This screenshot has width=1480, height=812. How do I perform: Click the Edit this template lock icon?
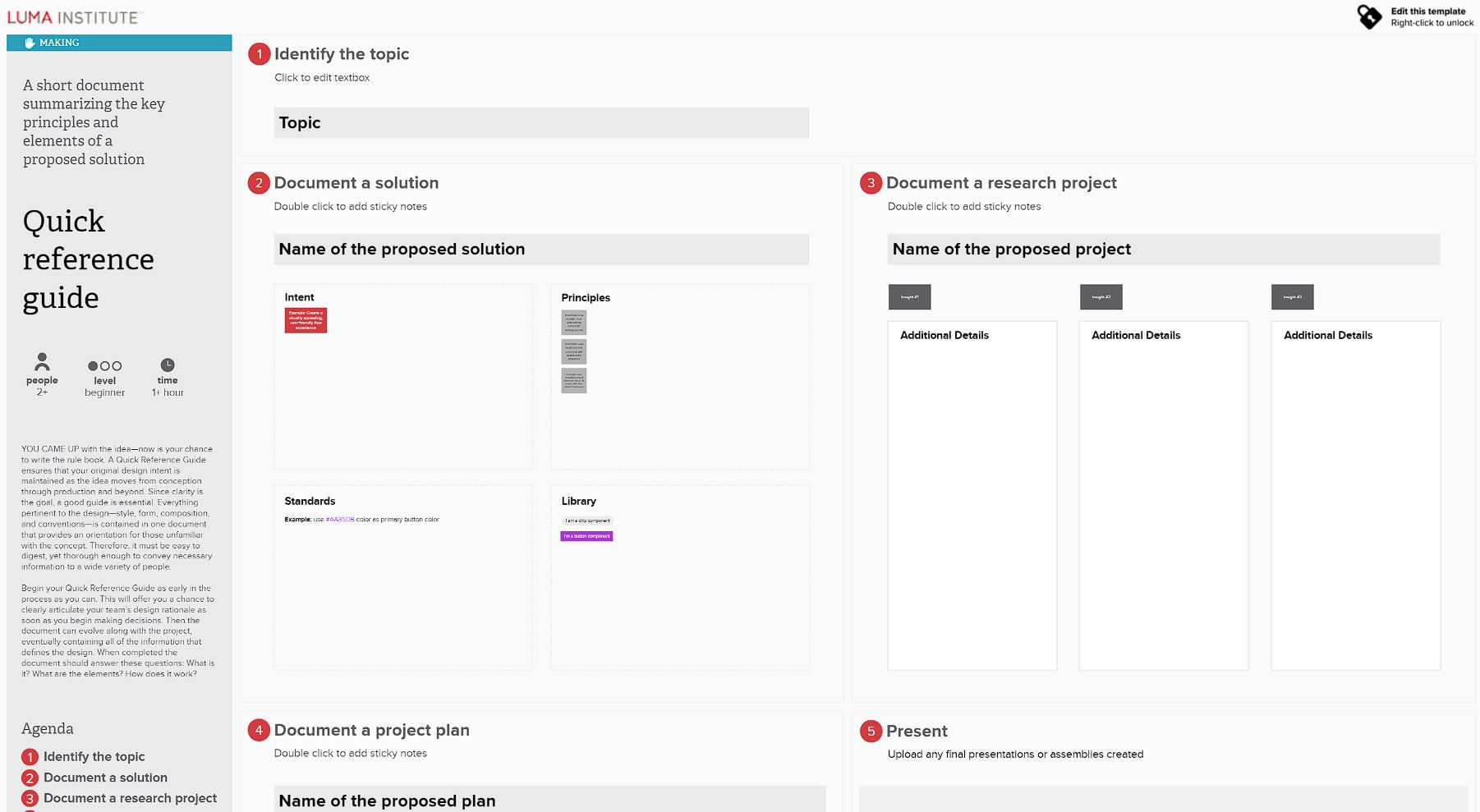pos(1369,16)
